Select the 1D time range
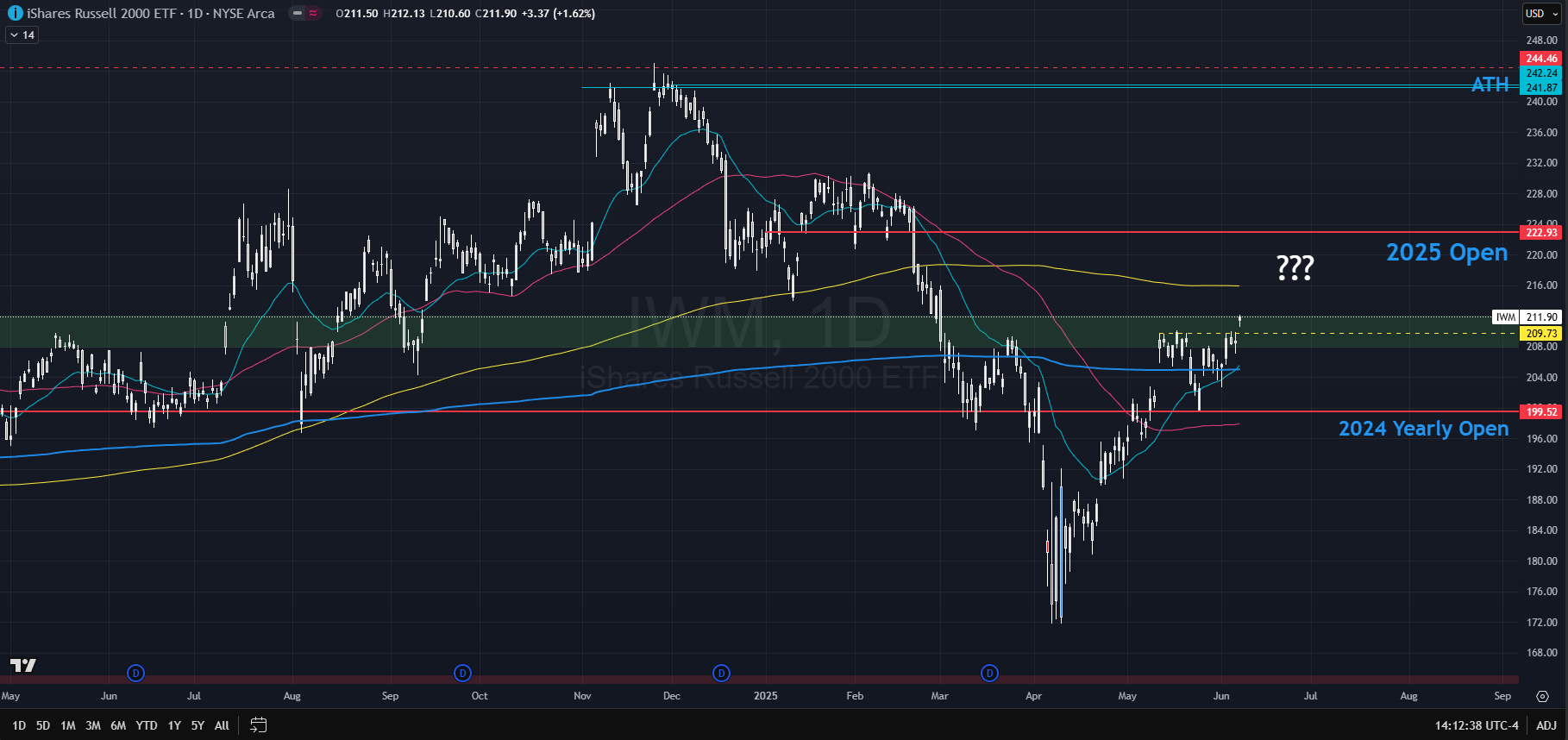 pos(19,725)
